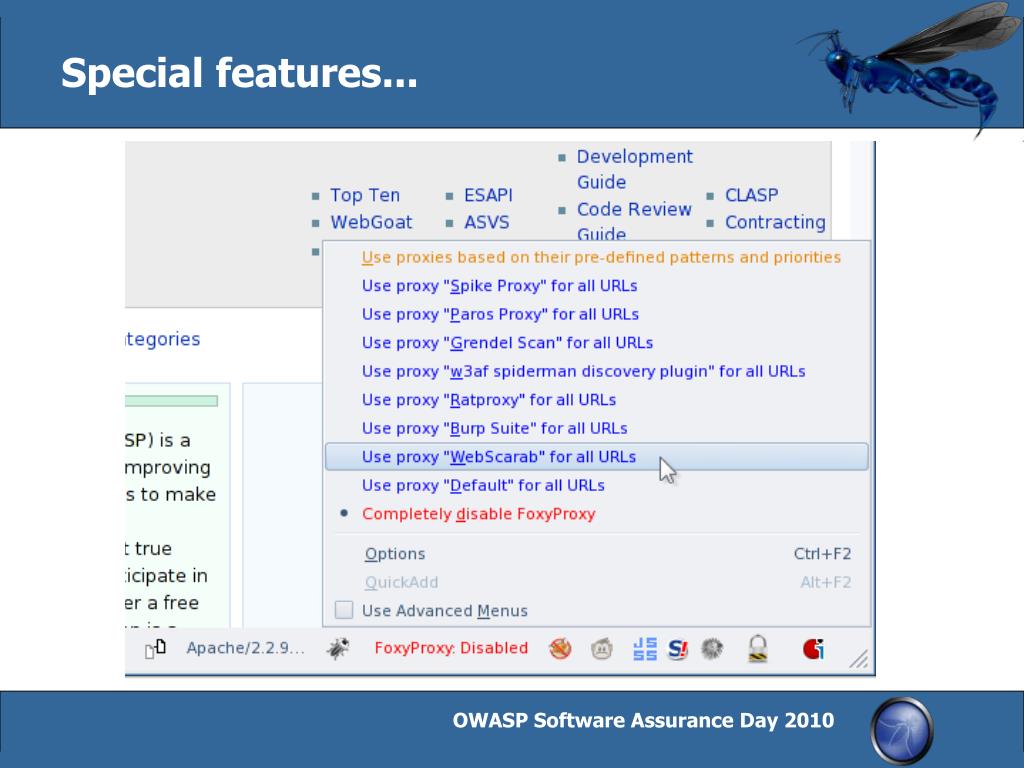Click the padlock status bar icon
This screenshot has width=1024, height=768.
(758, 648)
